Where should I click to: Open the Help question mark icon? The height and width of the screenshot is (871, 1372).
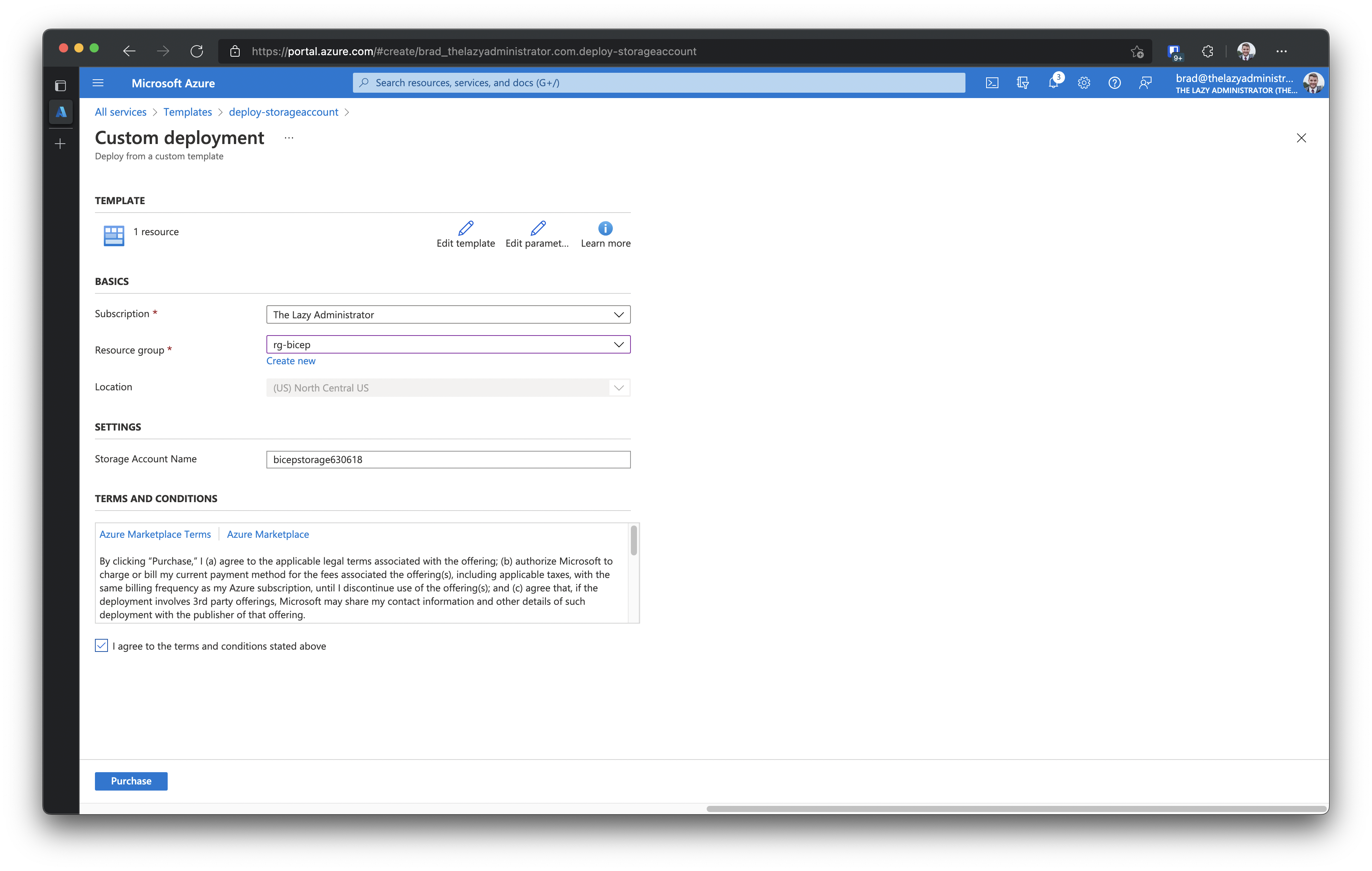(1114, 83)
